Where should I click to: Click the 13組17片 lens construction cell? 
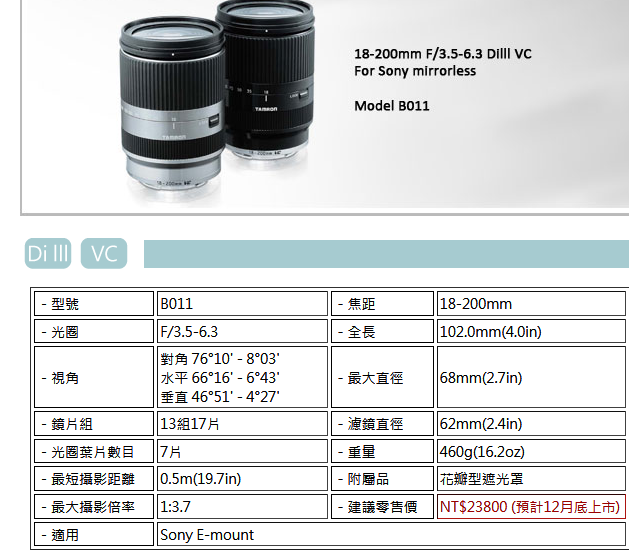[x=242, y=423]
